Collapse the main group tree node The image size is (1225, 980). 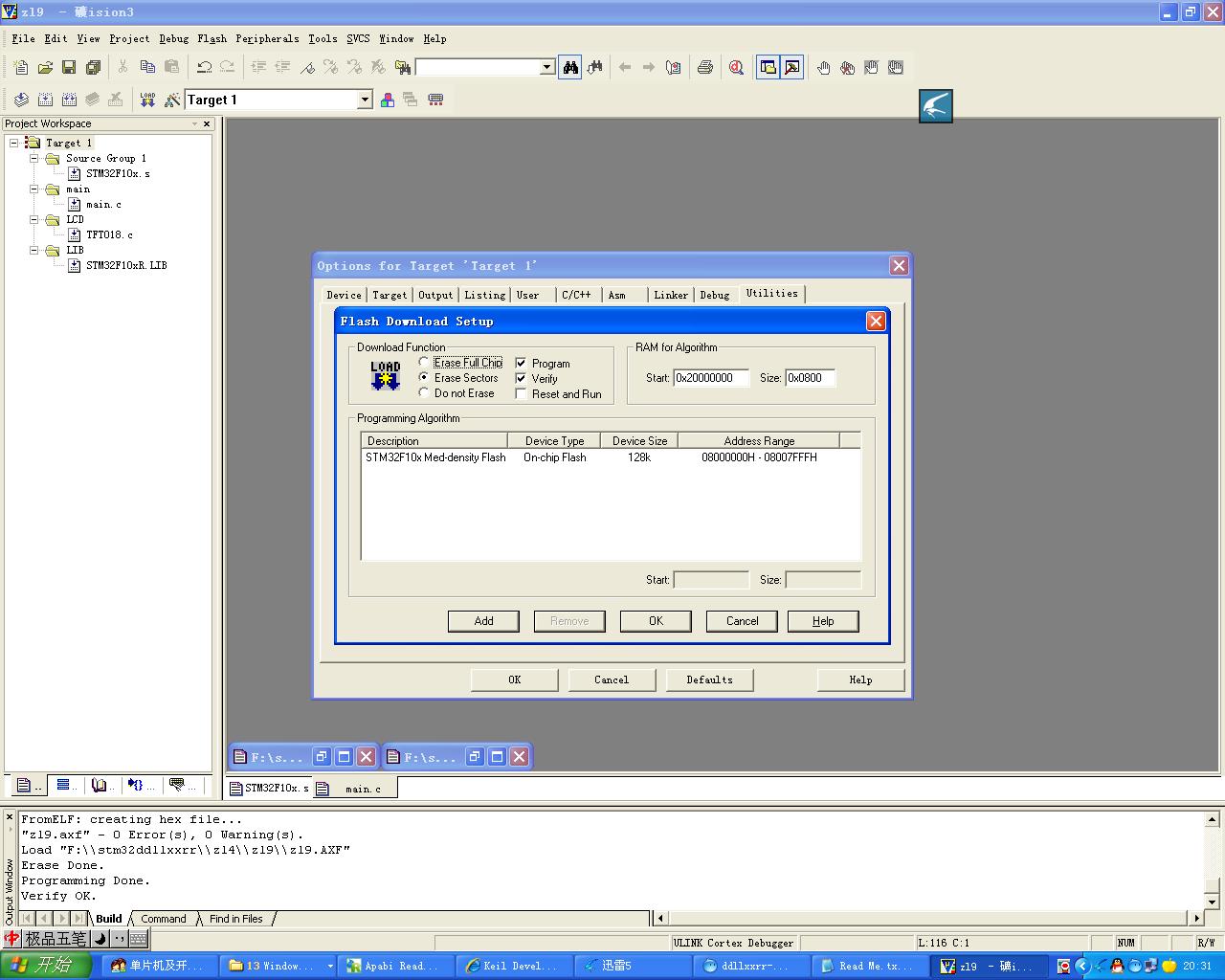click(x=33, y=189)
